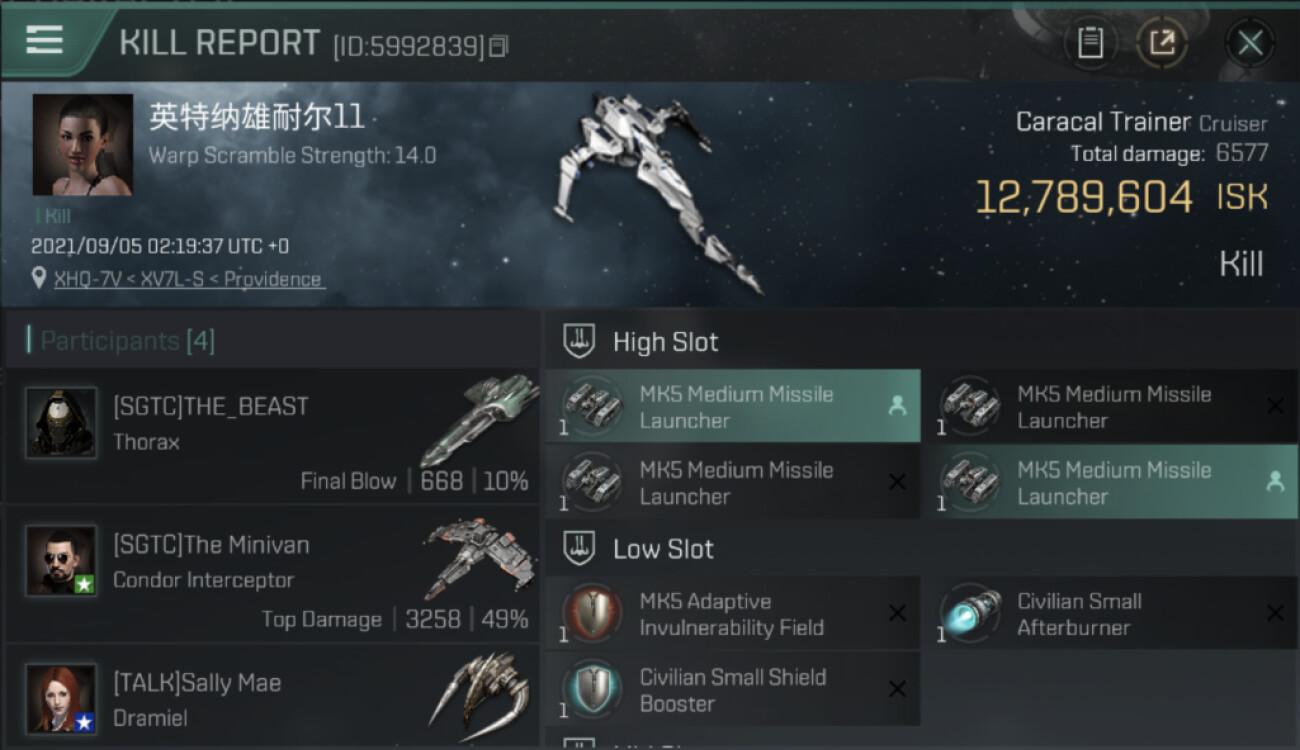This screenshot has height=750, width=1300.
Task: Select the Civilian Small Afterburner icon
Action: pyautogui.click(x=972, y=613)
